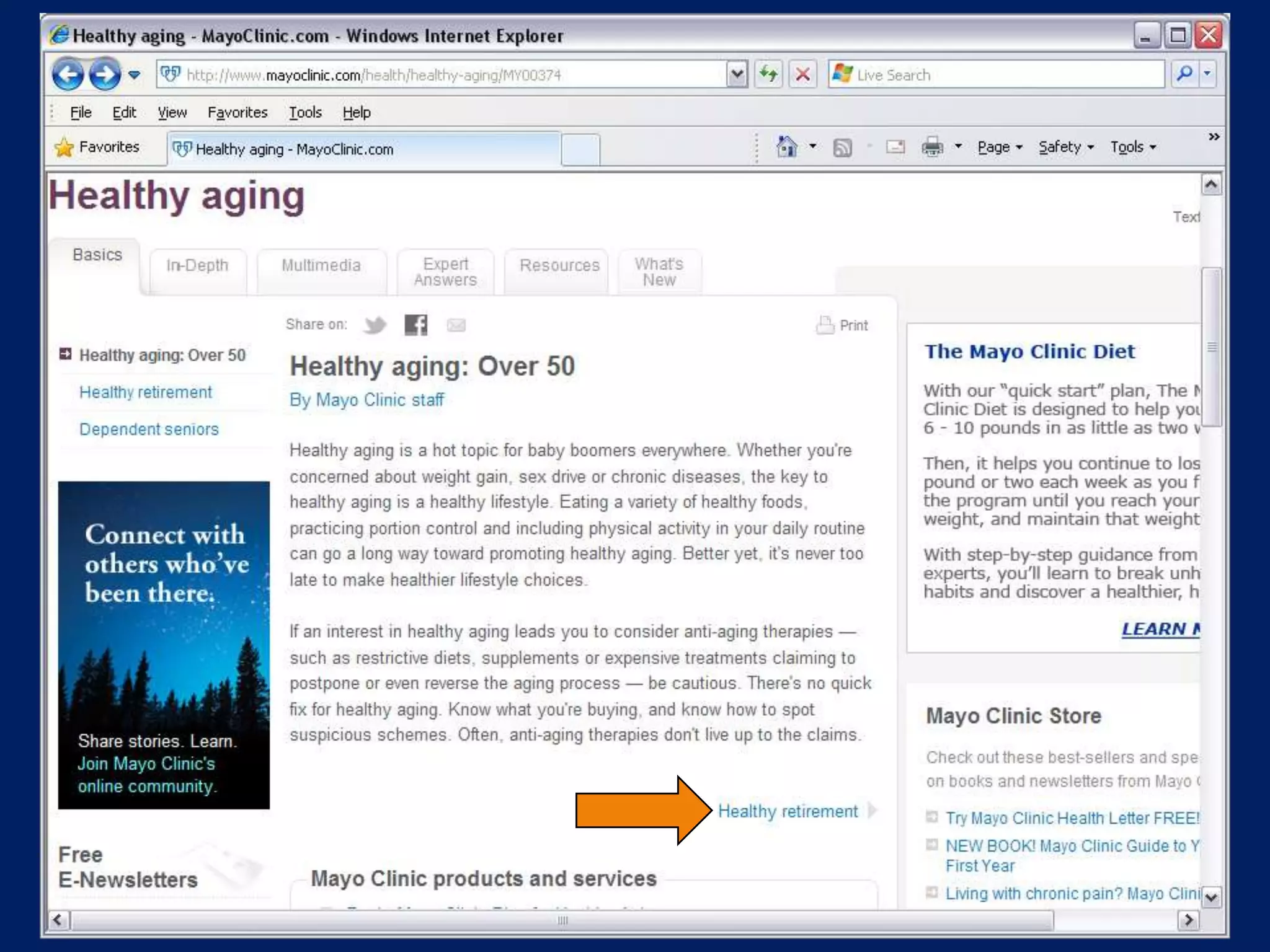Click the printer icon in command bar
The height and width of the screenshot is (952, 1270).
pos(932,148)
